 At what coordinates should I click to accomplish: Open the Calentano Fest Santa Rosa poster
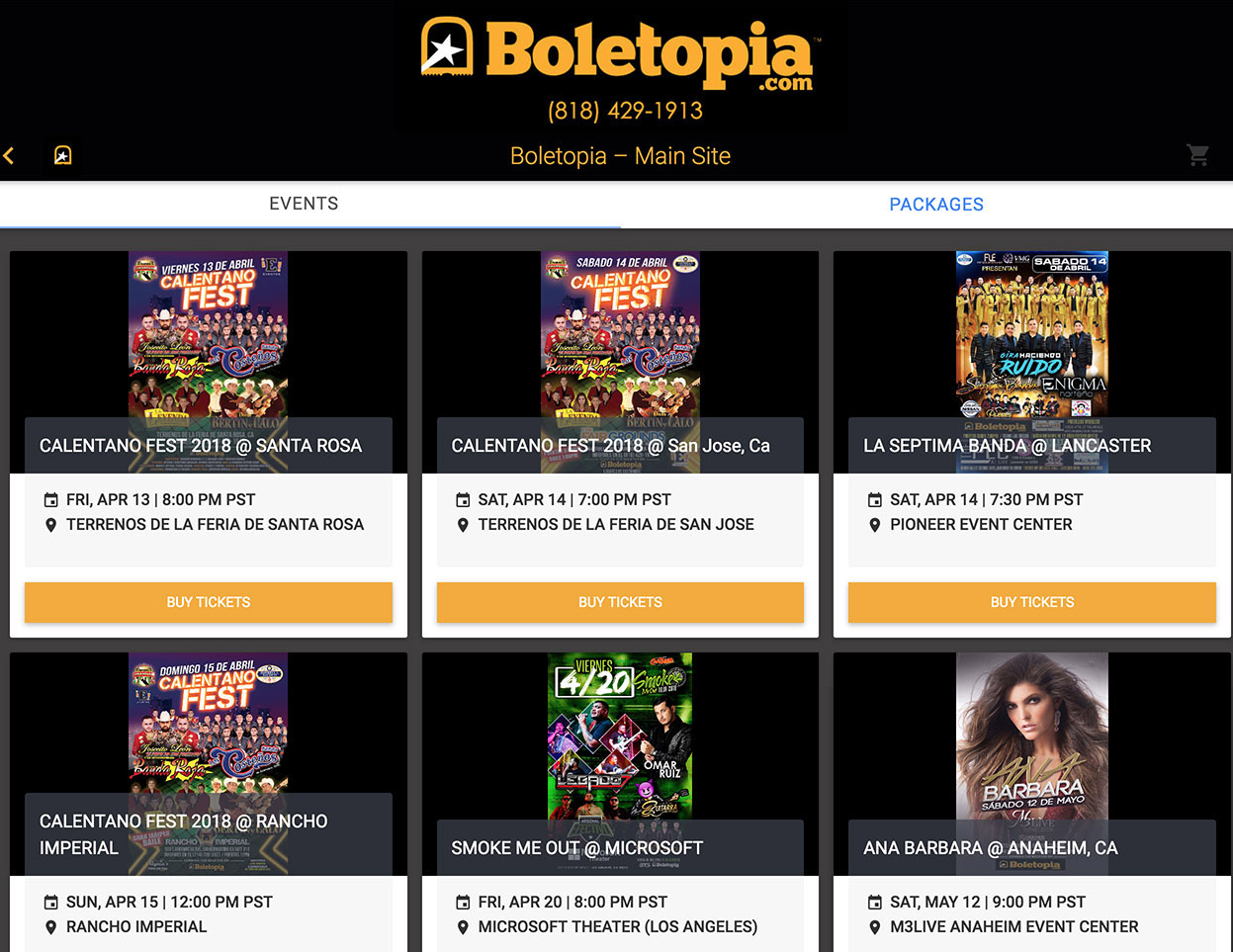[x=209, y=336]
